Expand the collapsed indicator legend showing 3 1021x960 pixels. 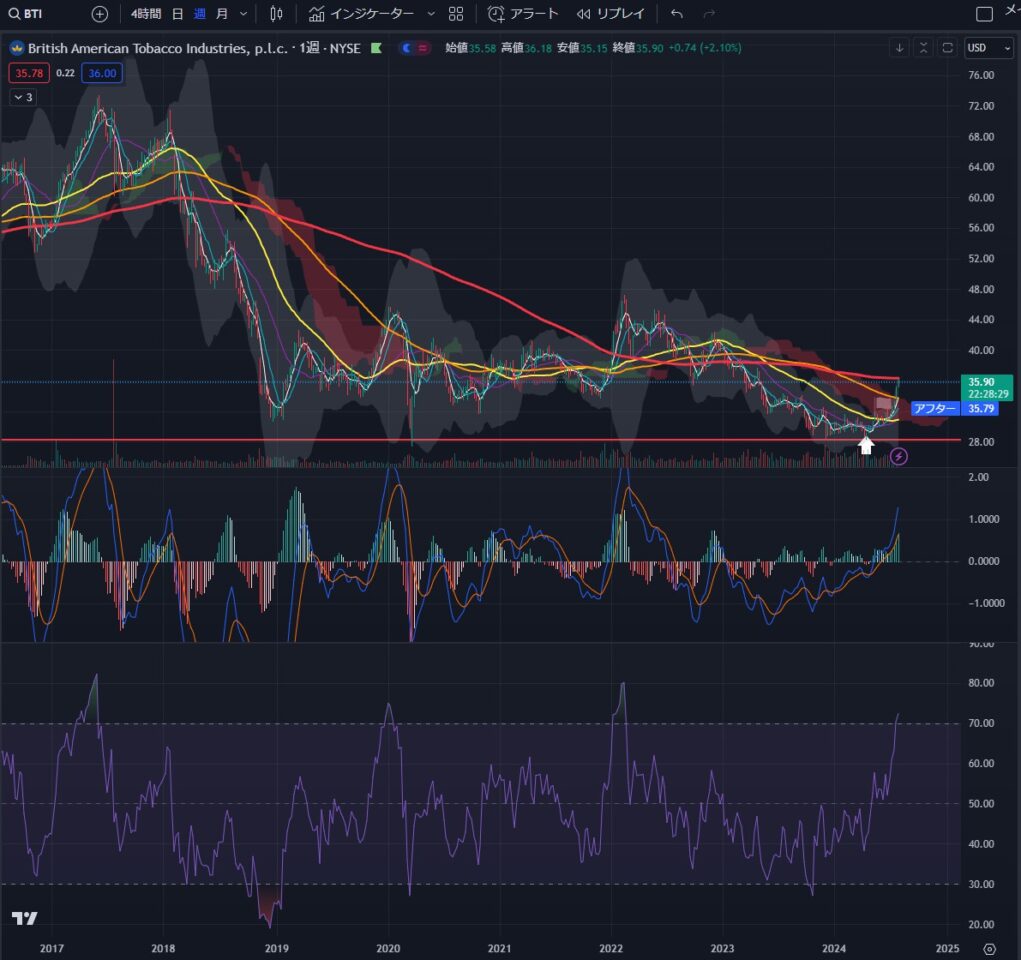[x=23, y=97]
